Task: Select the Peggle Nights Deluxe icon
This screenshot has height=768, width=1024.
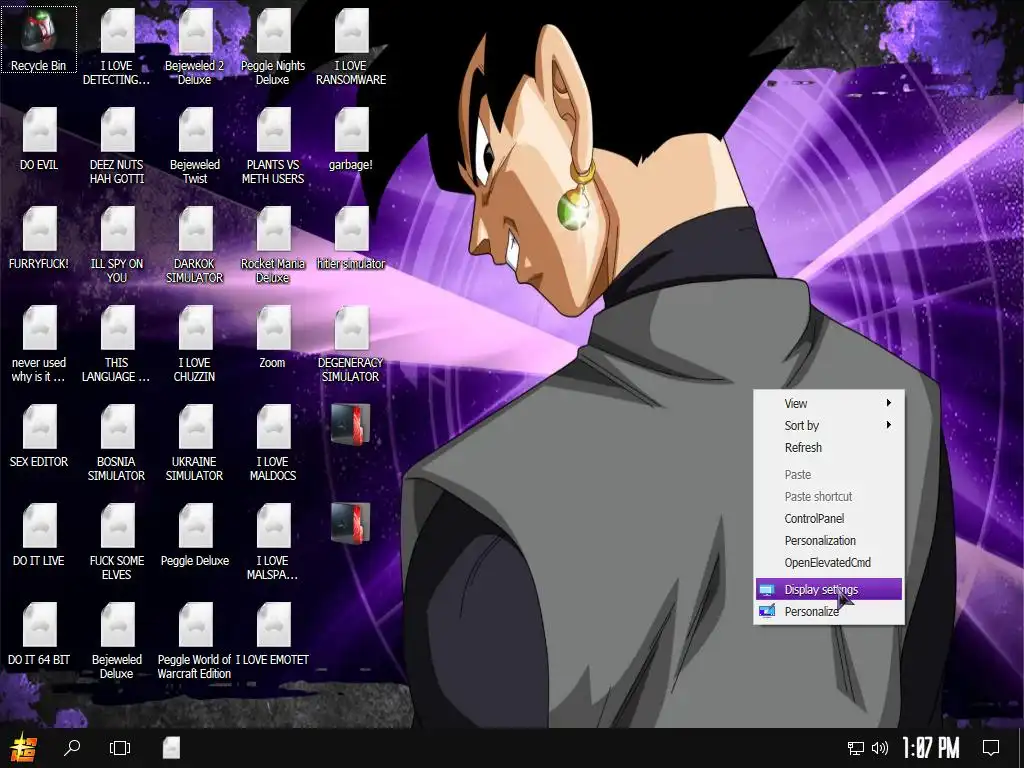Action: [x=273, y=47]
